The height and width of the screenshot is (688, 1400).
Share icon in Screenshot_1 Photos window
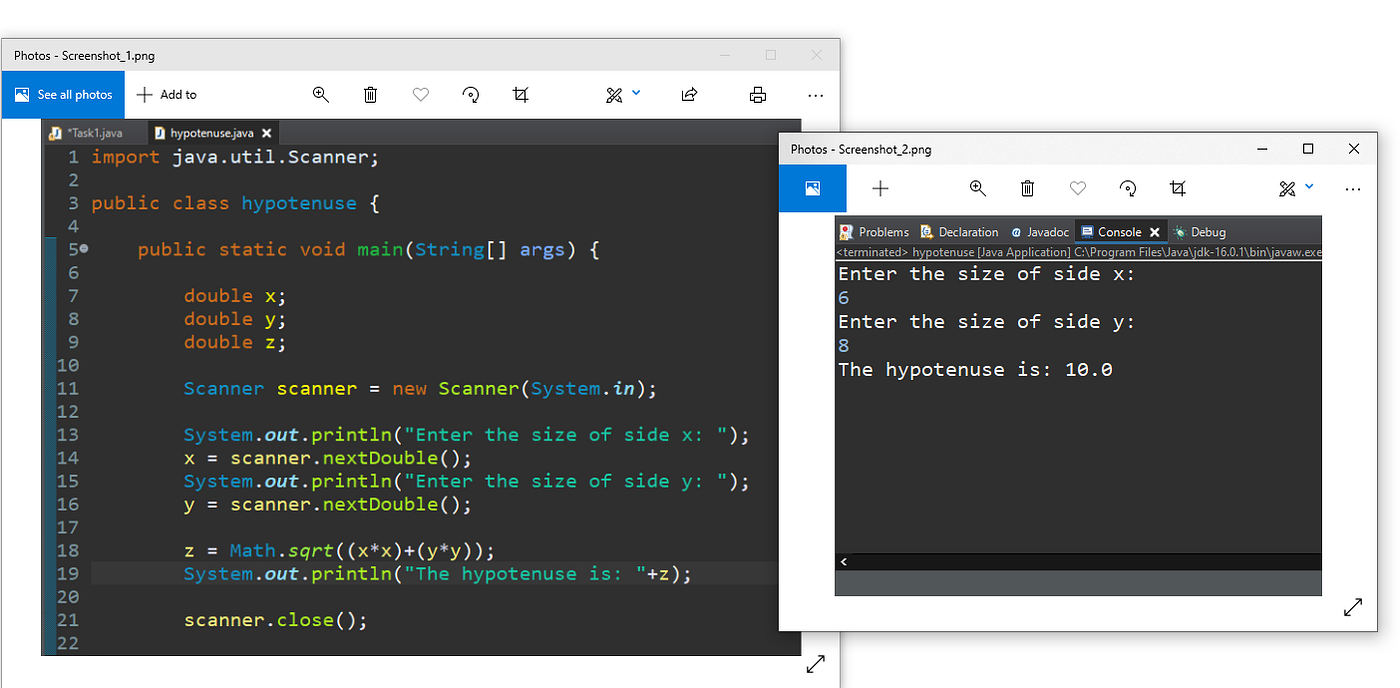point(689,95)
